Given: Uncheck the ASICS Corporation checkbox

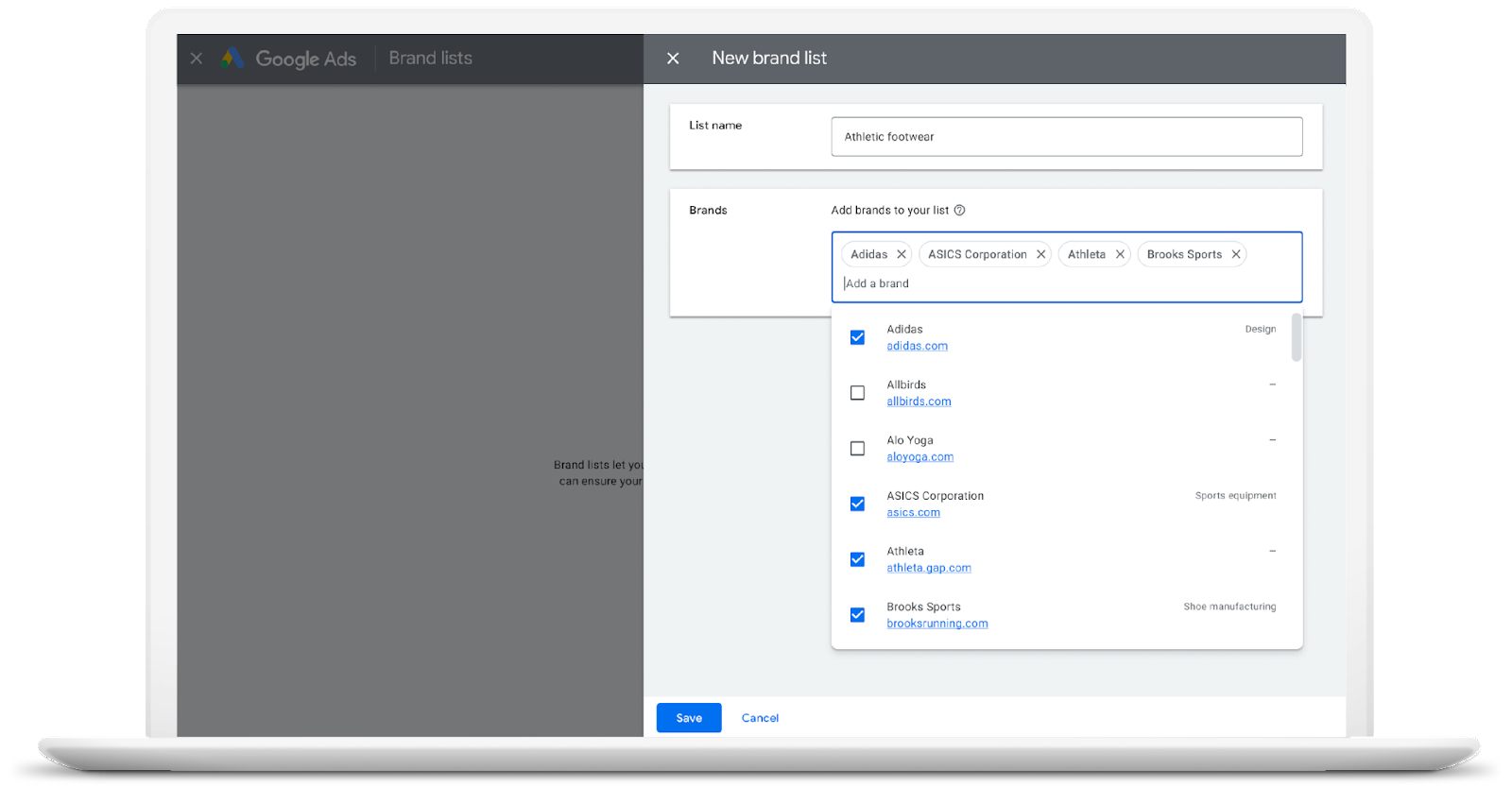Looking at the screenshot, I should pos(857,505).
